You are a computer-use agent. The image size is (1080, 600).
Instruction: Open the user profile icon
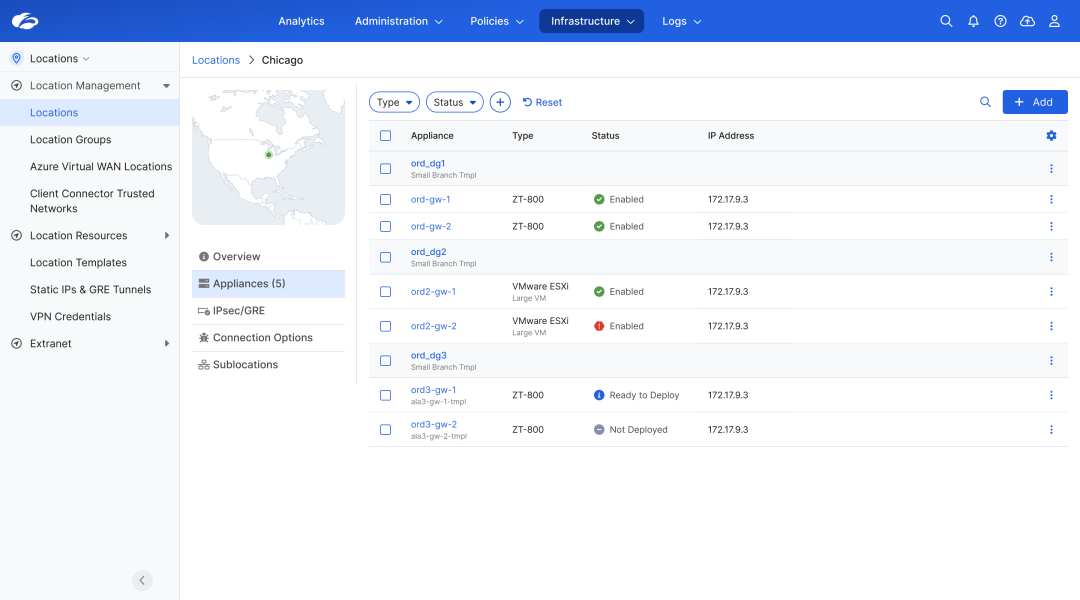[1054, 21]
